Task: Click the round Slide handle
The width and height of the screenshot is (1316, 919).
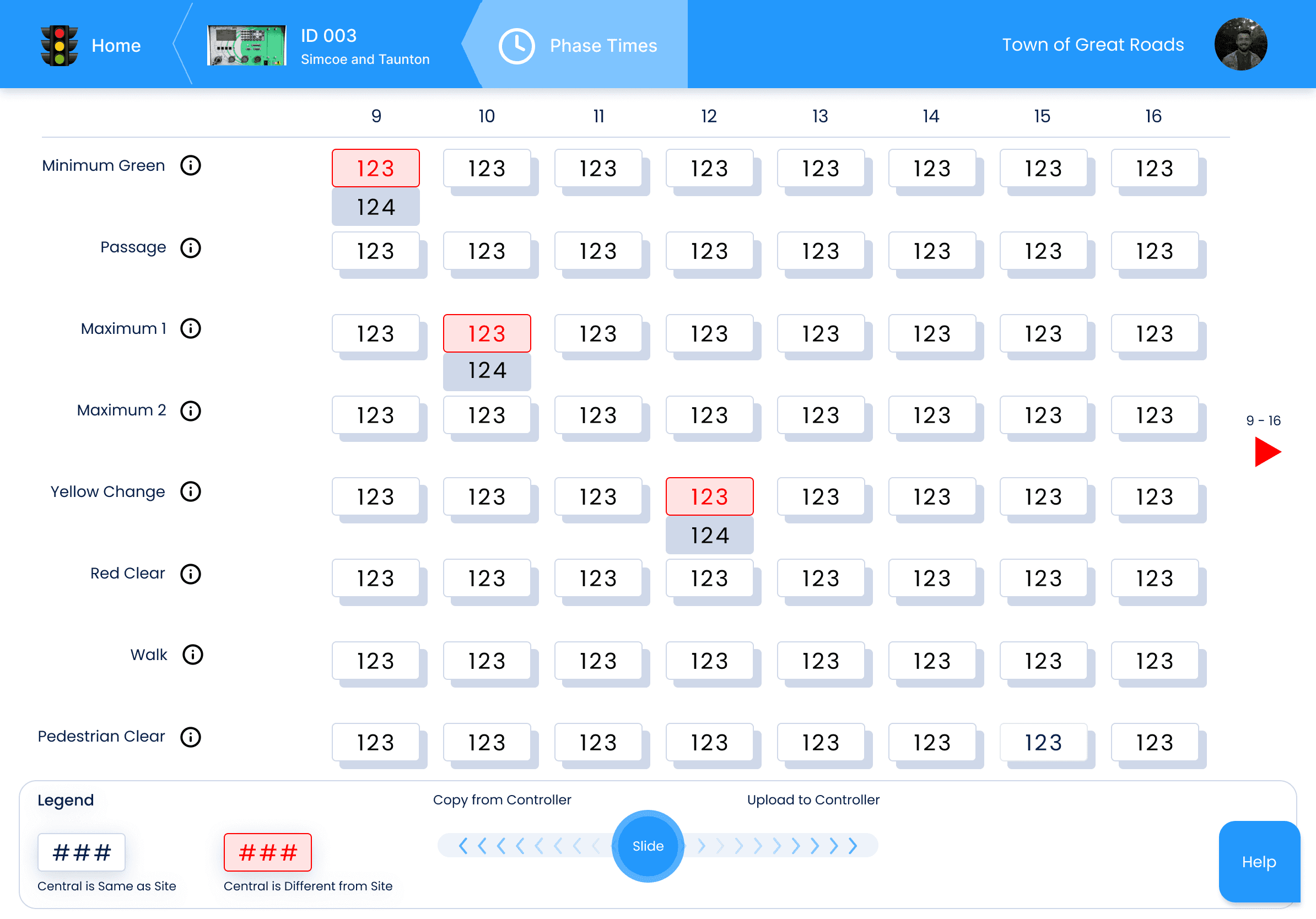Action: [648, 846]
